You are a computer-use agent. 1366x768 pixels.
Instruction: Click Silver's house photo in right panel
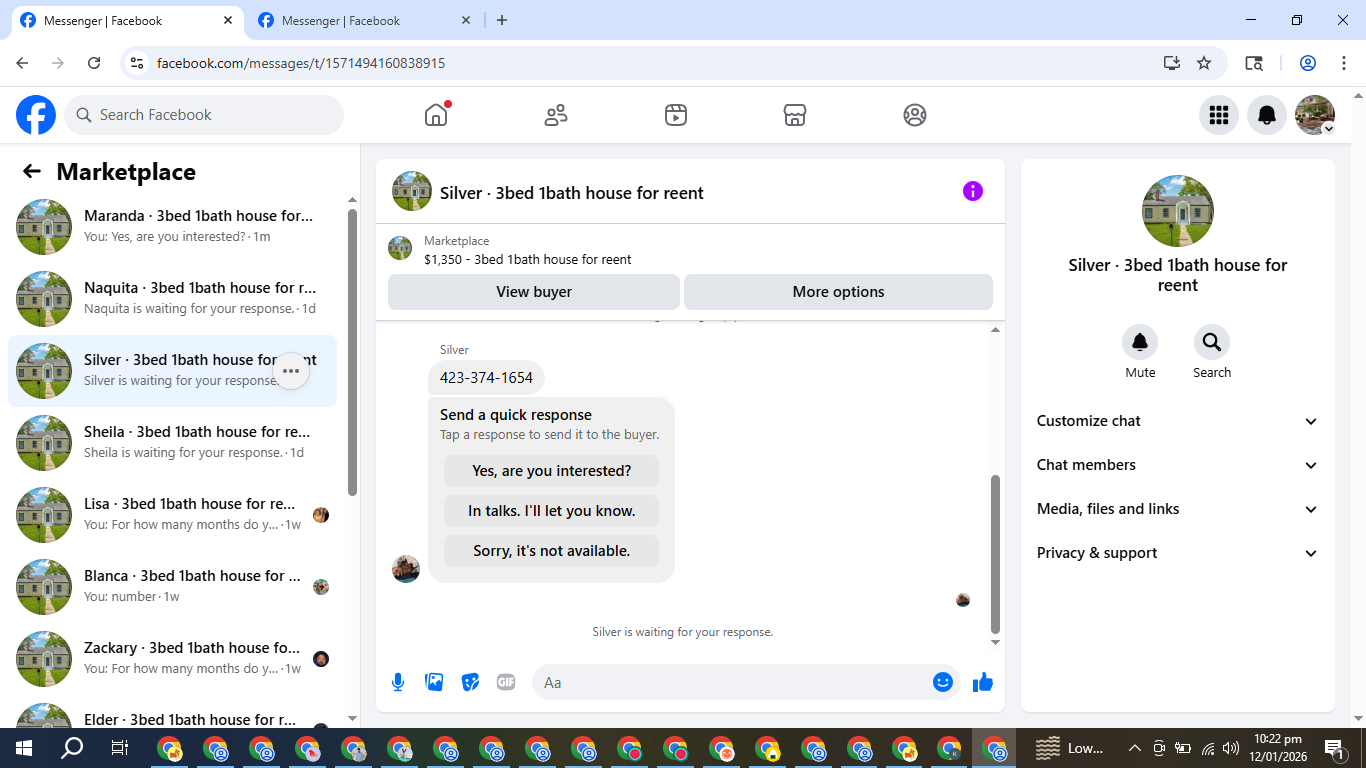1178,211
